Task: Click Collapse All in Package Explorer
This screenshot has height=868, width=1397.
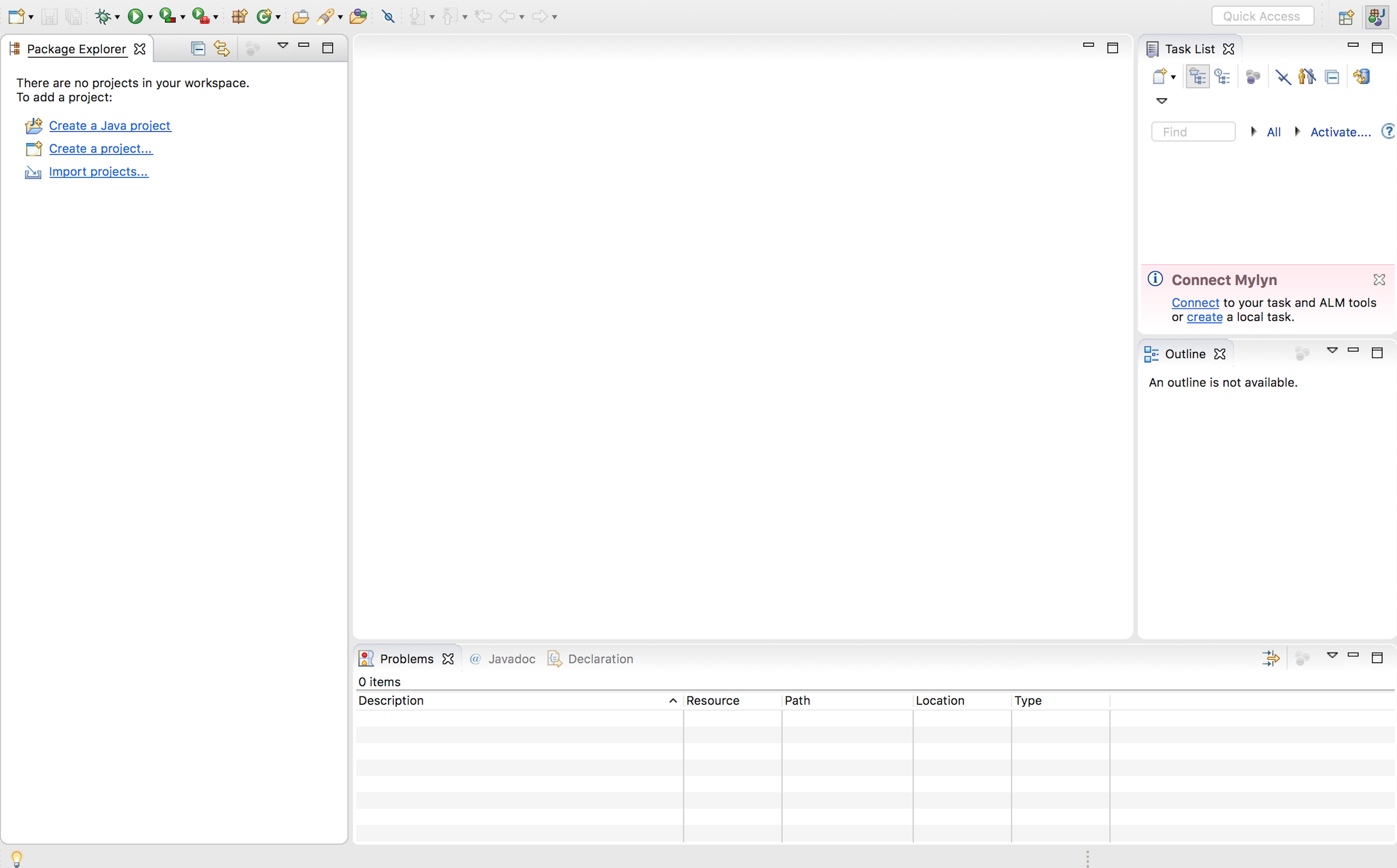Action: click(x=198, y=49)
